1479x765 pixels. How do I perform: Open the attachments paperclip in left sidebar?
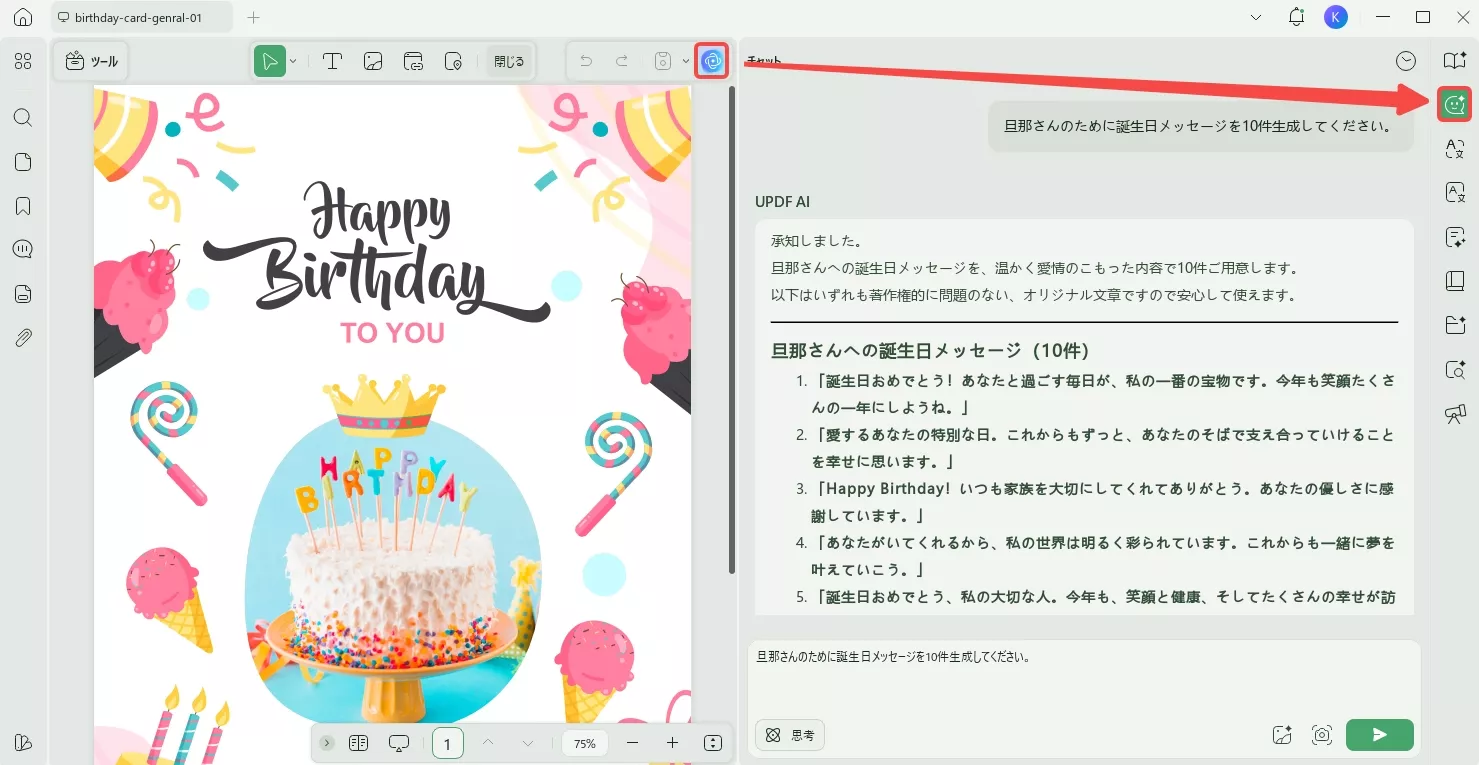(x=22, y=337)
